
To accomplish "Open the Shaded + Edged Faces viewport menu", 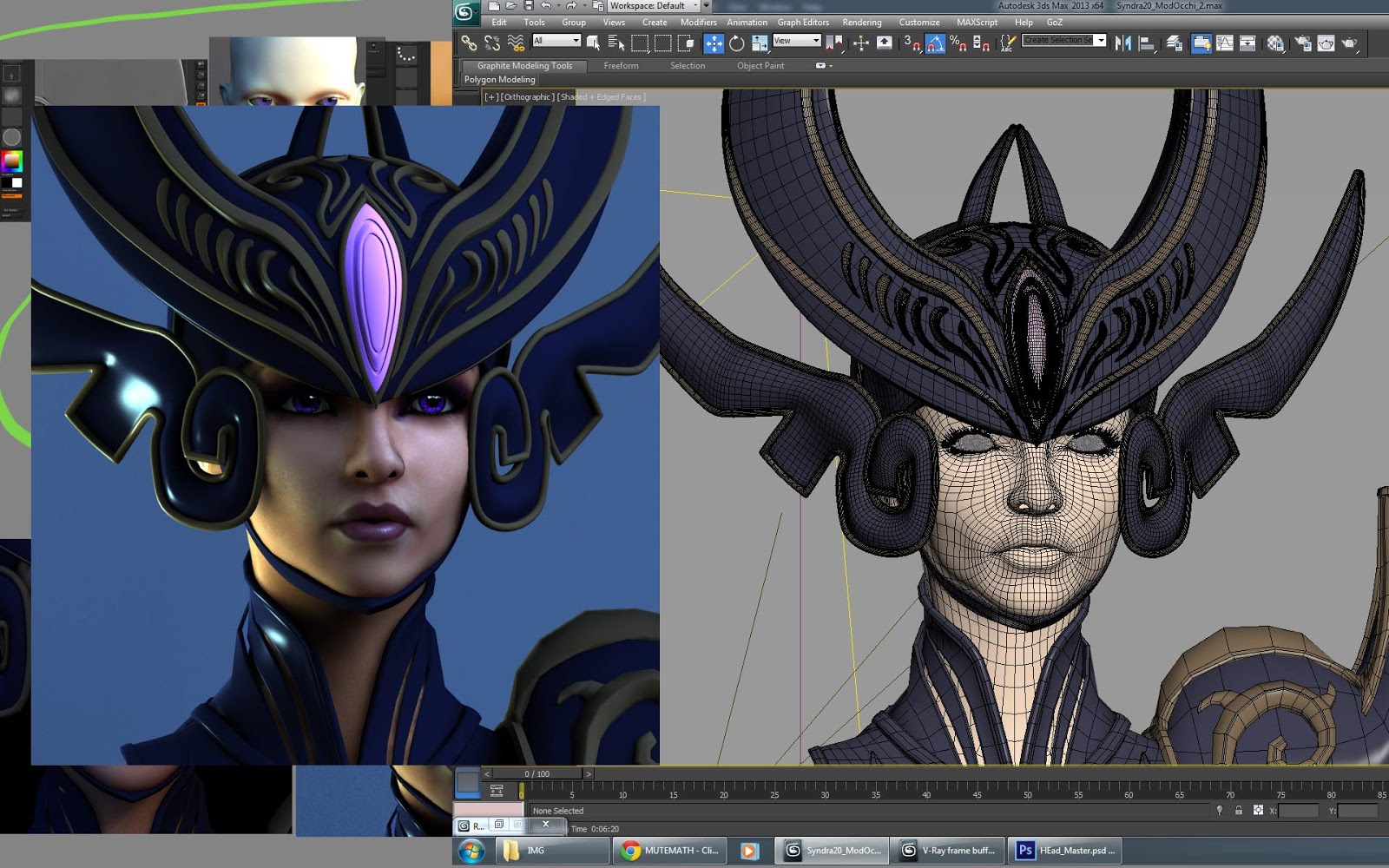I will click(x=602, y=97).
